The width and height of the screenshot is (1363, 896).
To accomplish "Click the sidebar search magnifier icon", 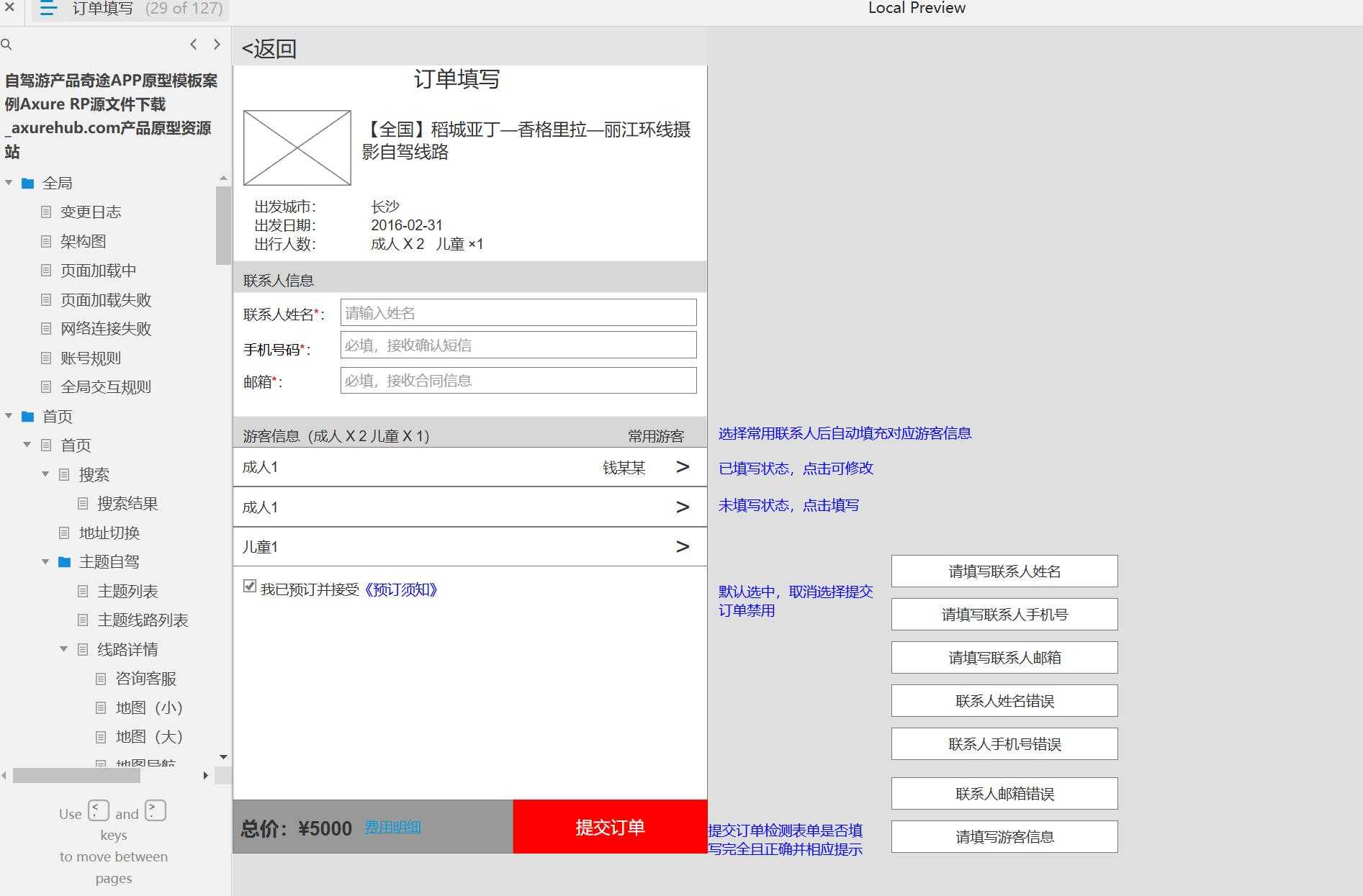I will (x=6, y=45).
